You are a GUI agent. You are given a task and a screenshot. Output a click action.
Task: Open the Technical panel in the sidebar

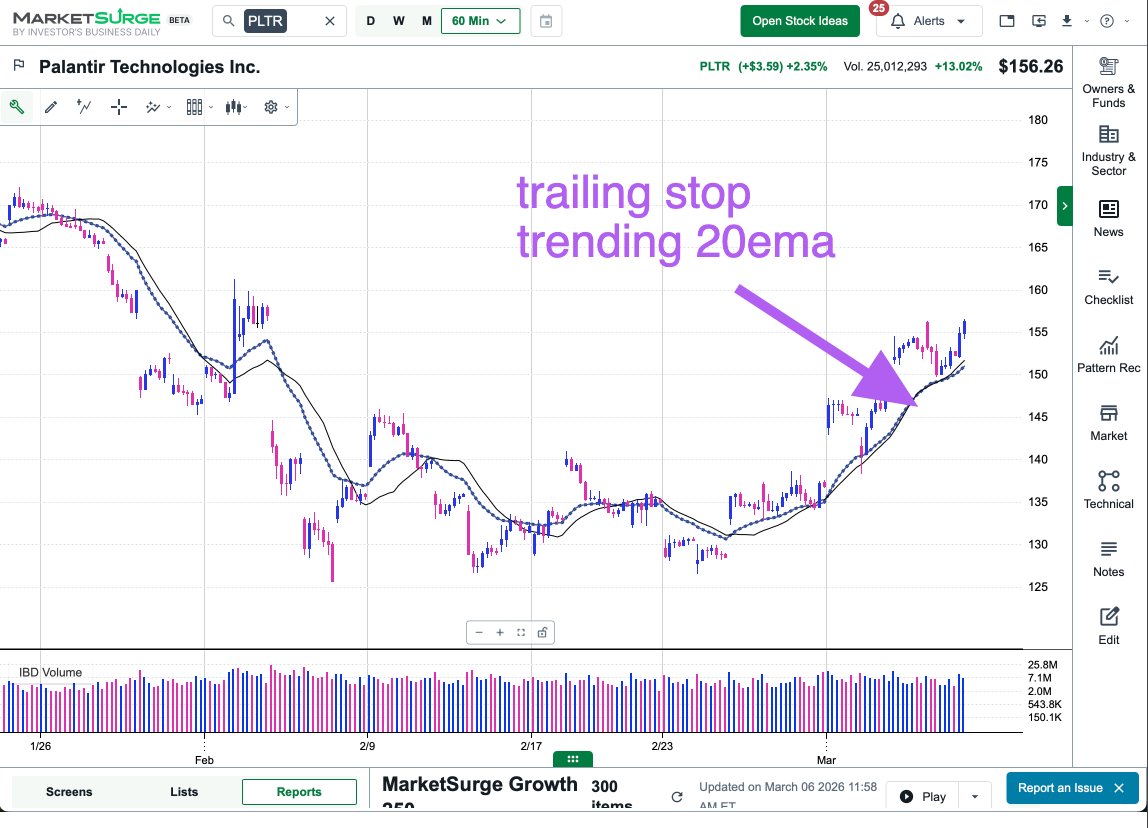[1108, 490]
